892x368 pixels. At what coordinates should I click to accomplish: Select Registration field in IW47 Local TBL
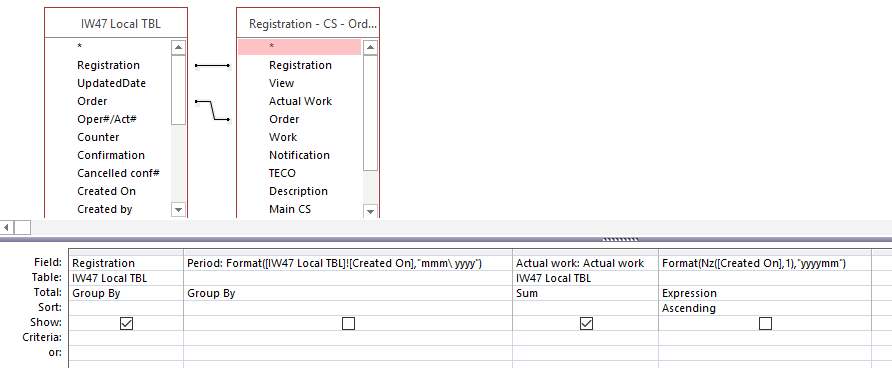[x=108, y=65]
